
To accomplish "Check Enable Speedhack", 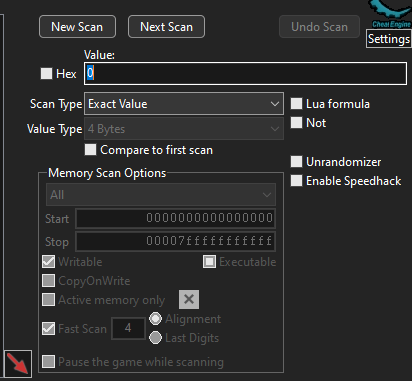I will pos(296,181).
